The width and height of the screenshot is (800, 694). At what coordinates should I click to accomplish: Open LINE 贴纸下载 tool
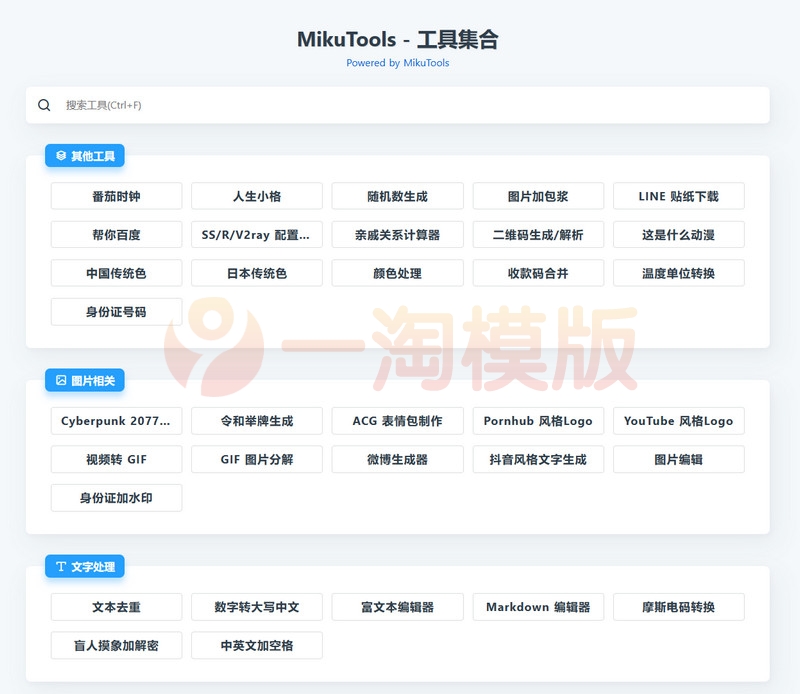679,196
